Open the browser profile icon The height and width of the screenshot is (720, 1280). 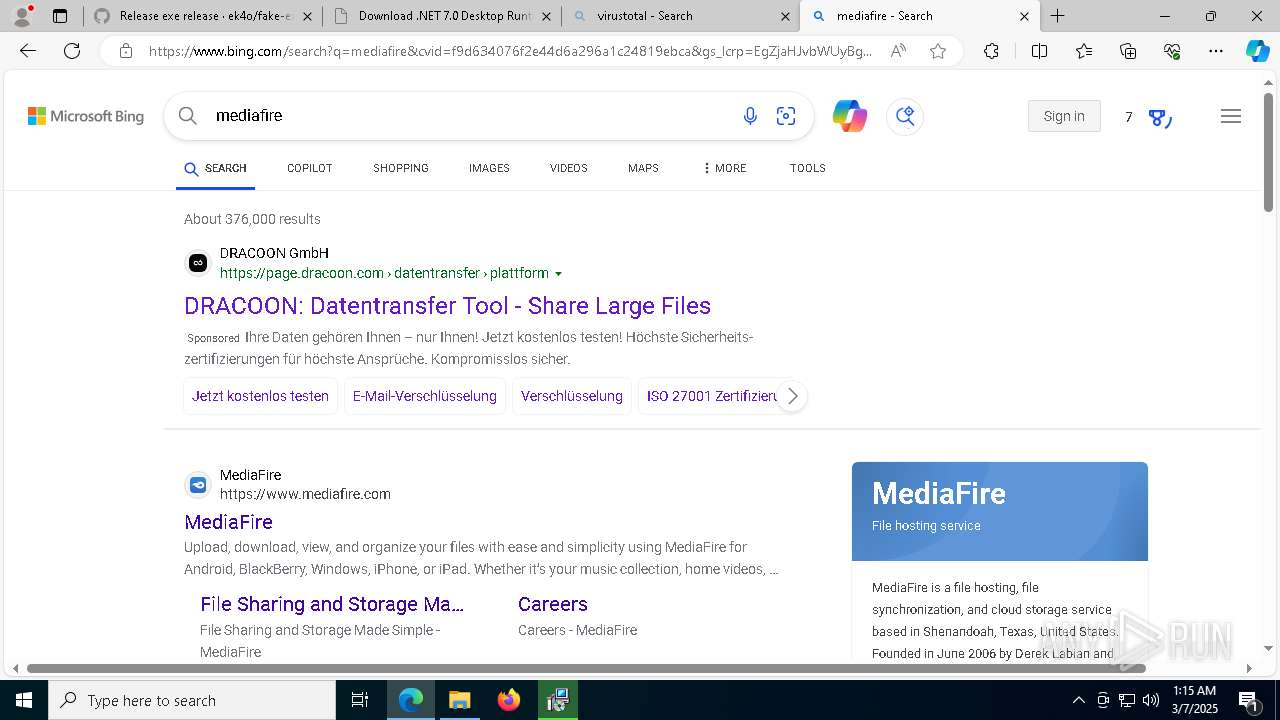click(x=22, y=15)
